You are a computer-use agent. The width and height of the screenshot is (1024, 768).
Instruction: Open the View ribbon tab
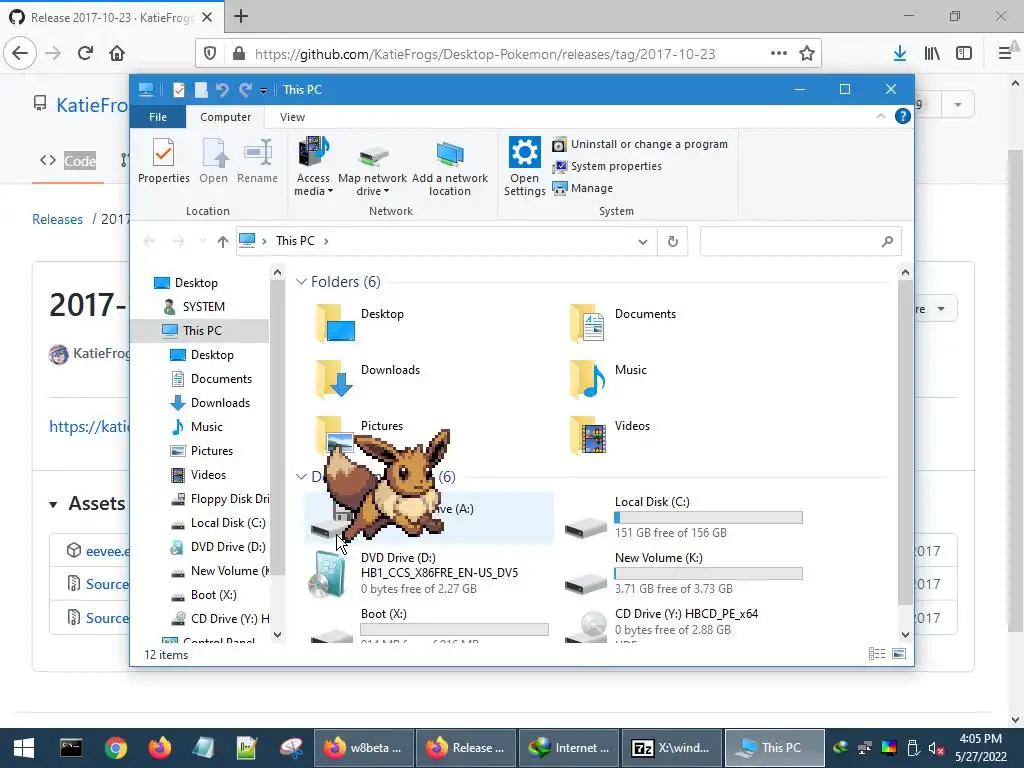292,117
